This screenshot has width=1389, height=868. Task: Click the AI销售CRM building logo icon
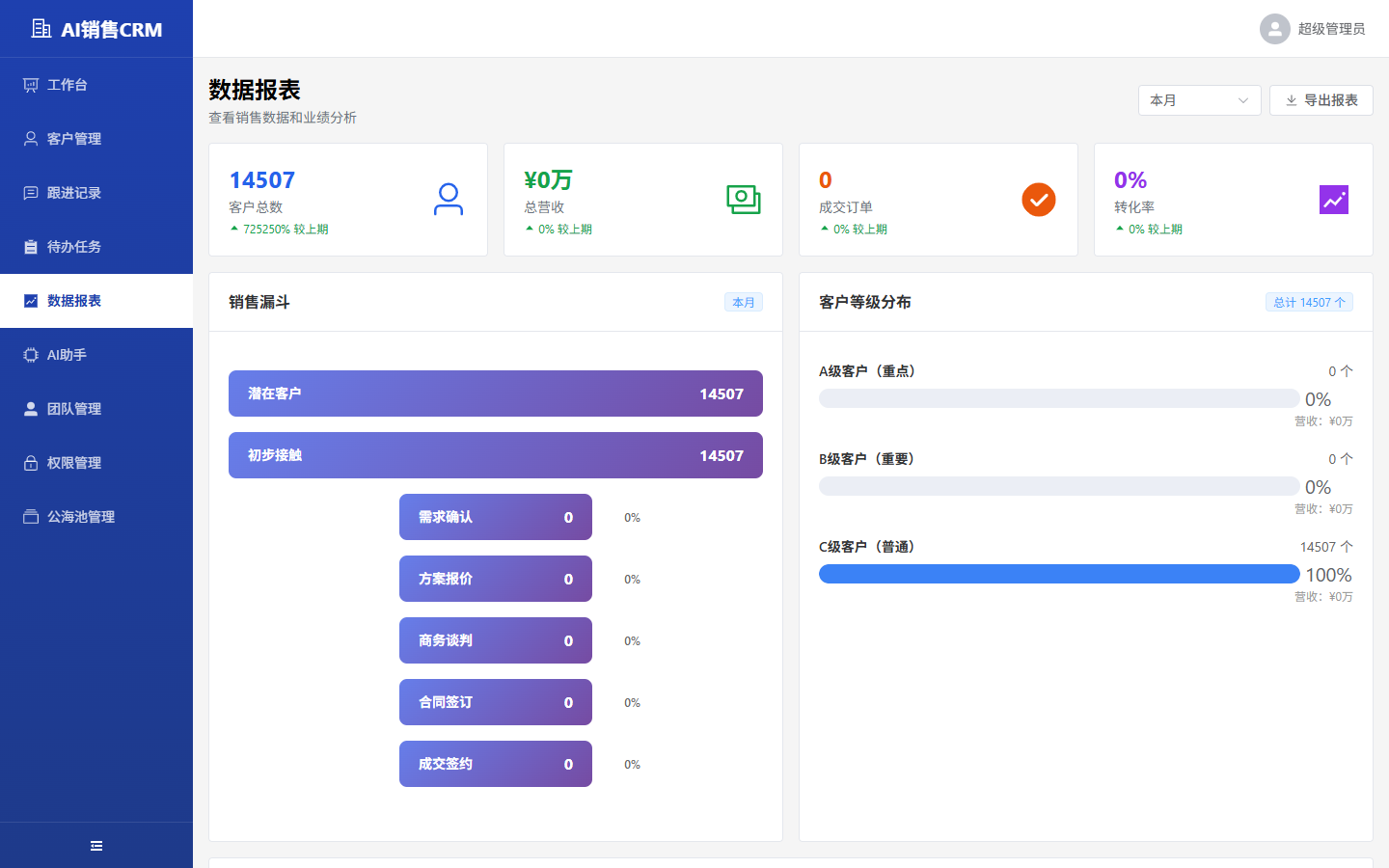pos(41,29)
